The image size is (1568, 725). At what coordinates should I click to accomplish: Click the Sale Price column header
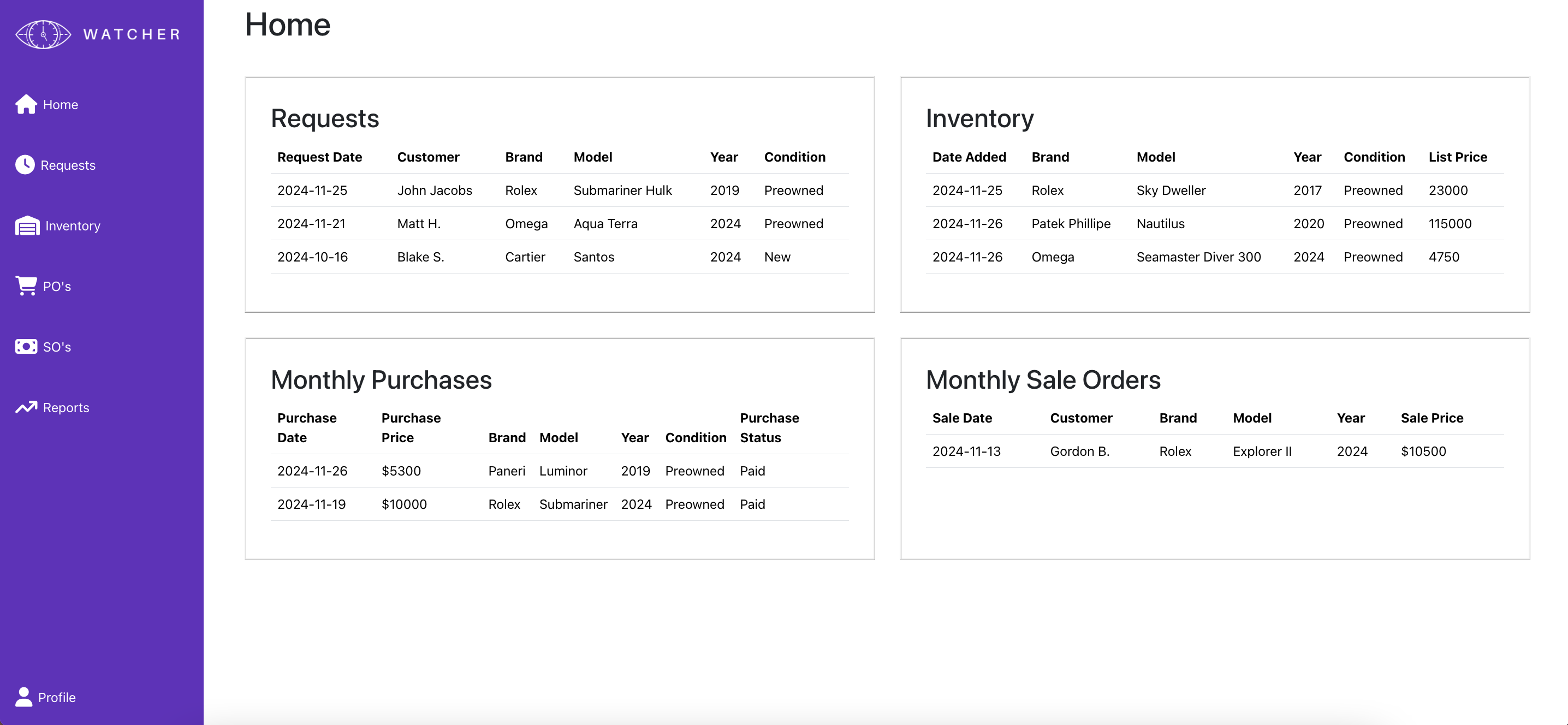(x=1432, y=418)
